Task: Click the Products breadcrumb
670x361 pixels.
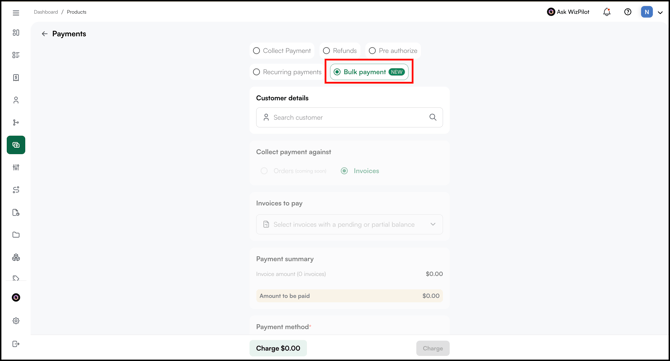Action: [76, 12]
